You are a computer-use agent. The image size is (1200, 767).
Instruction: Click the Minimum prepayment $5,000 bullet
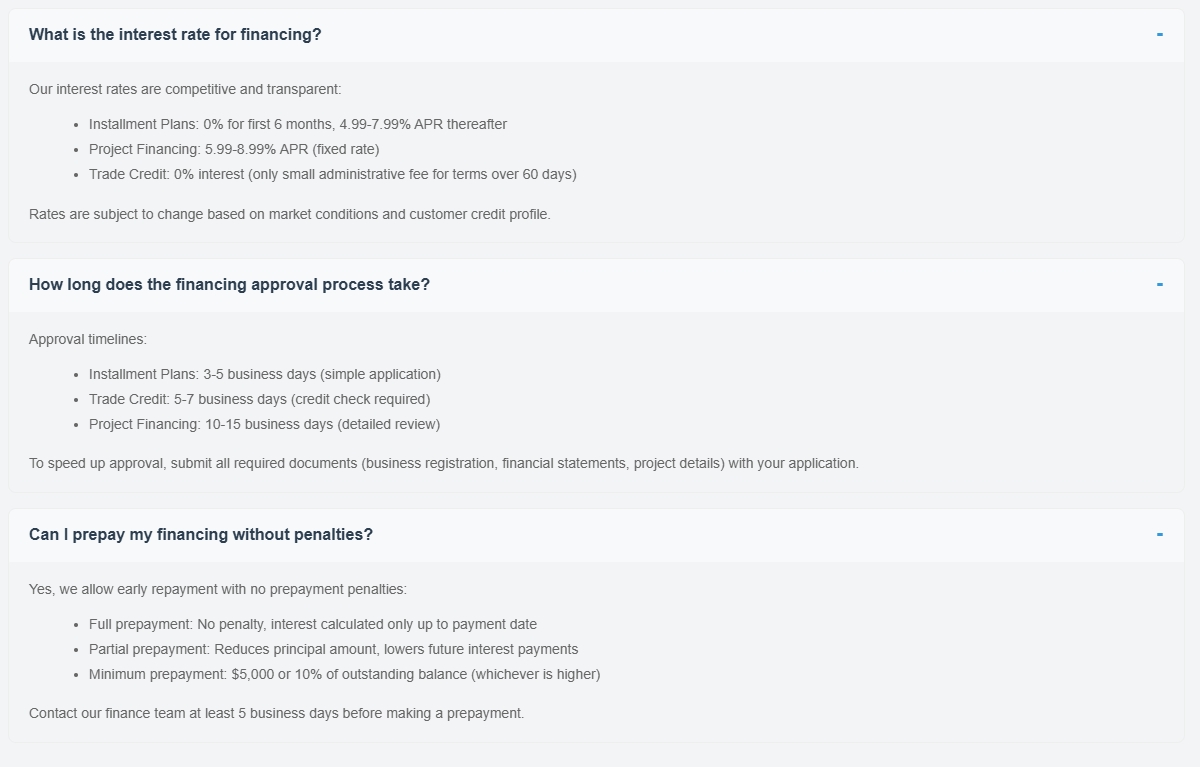coord(344,675)
